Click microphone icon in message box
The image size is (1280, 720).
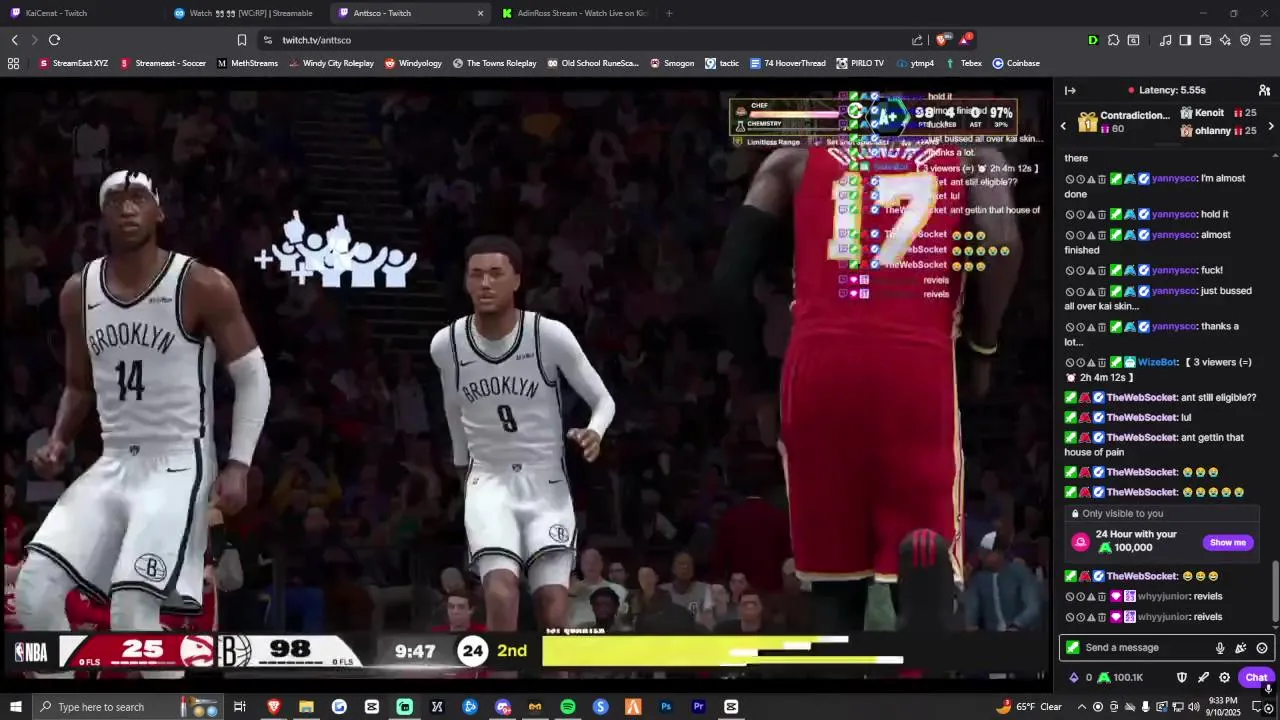click(1220, 648)
